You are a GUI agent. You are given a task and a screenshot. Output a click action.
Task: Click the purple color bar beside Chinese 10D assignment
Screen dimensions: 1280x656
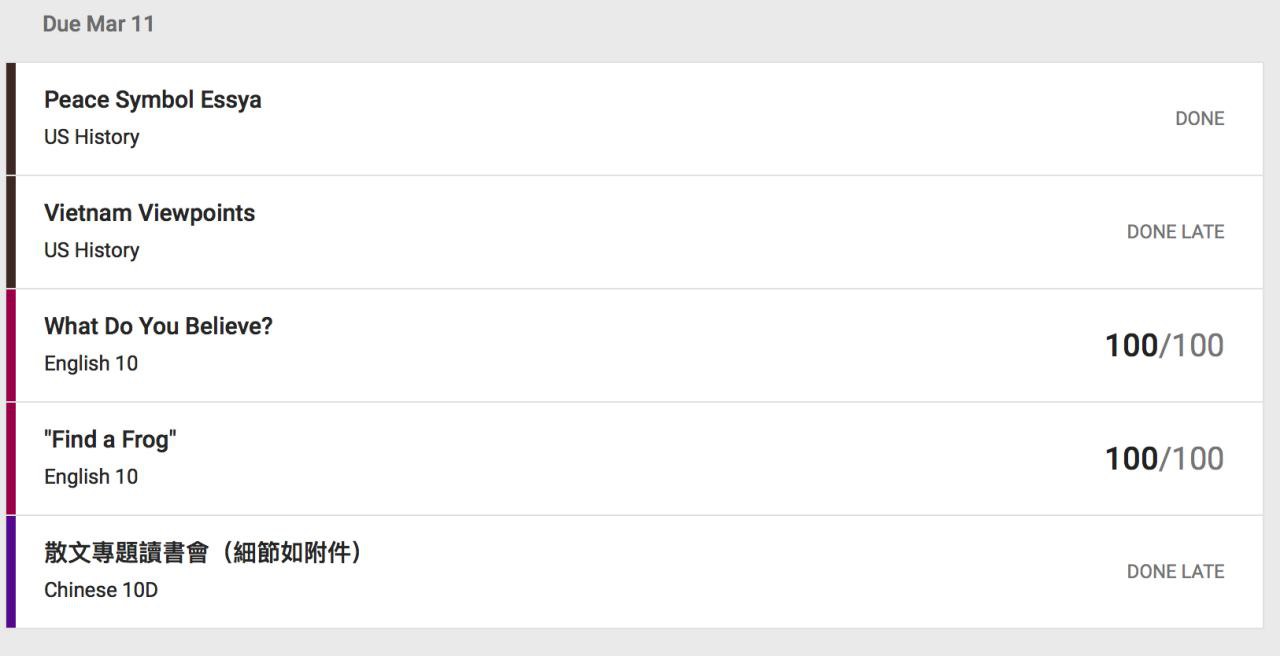pos(11,571)
